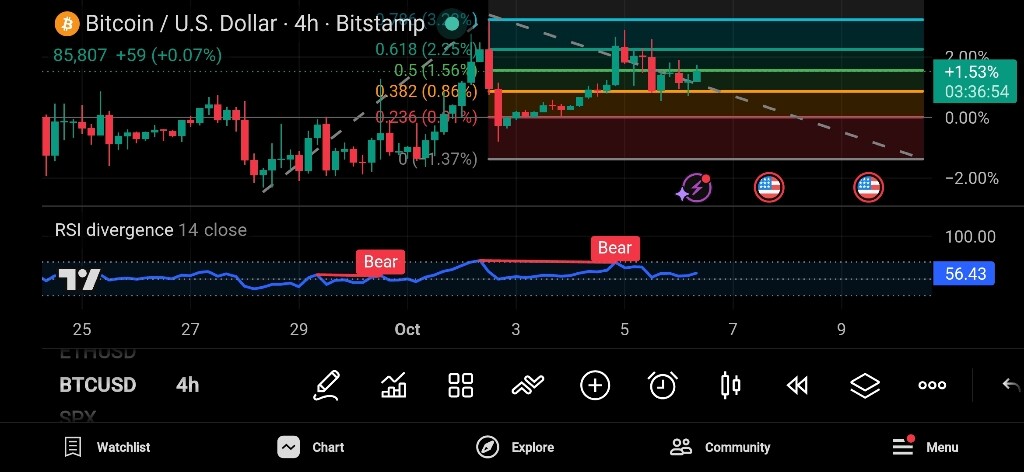Tap date 27 on the time axis
Viewport: 1024px width, 472px height.
(x=190, y=330)
